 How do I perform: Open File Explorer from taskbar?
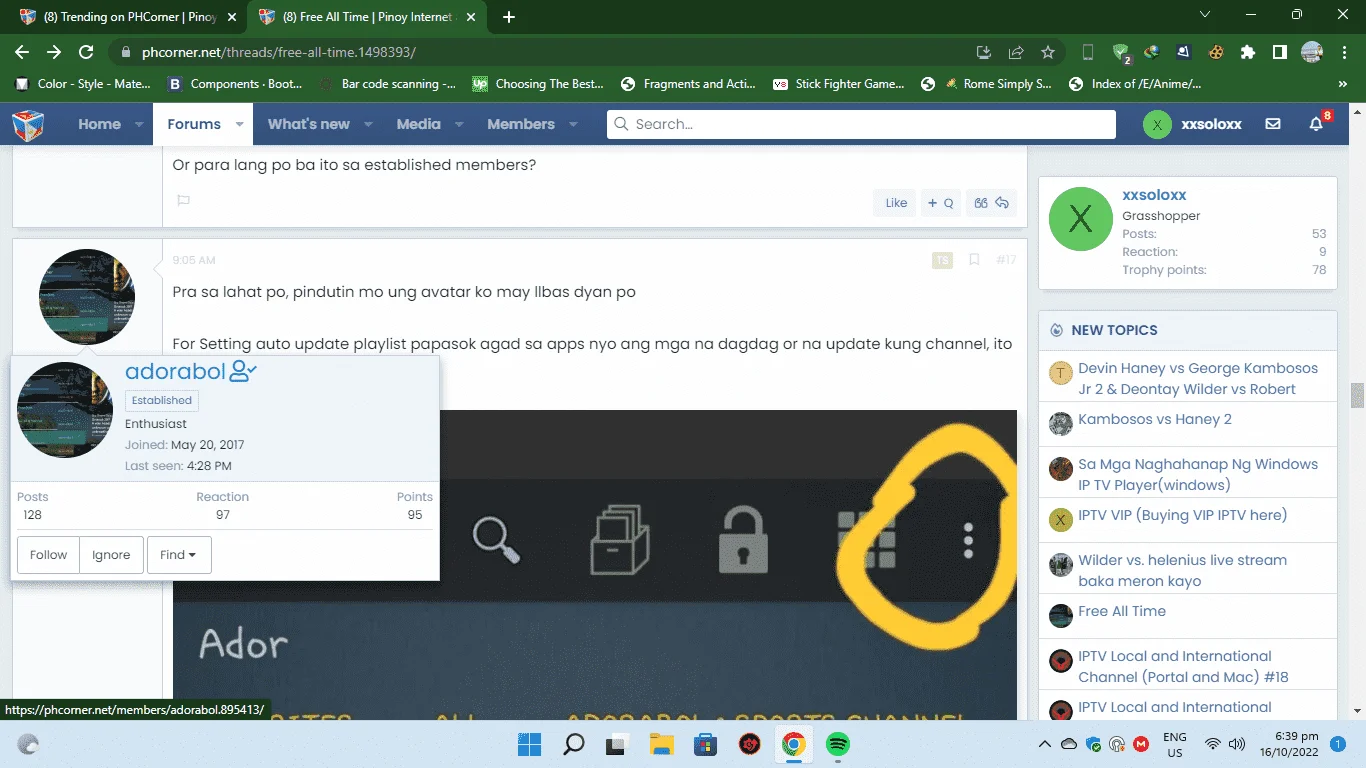pyautogui.click(x=661, y=744)
